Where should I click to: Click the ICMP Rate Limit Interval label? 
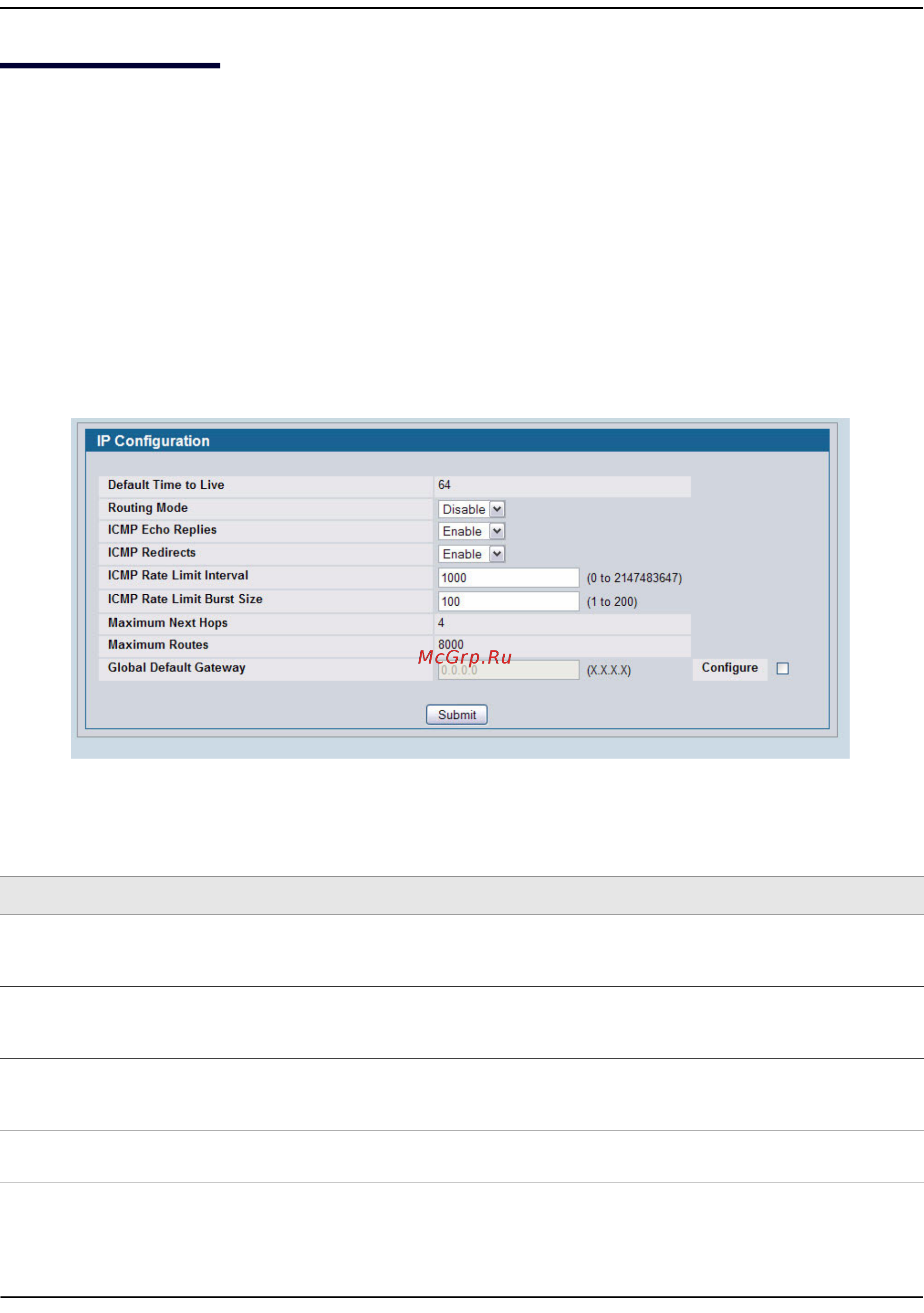point(178,575)
